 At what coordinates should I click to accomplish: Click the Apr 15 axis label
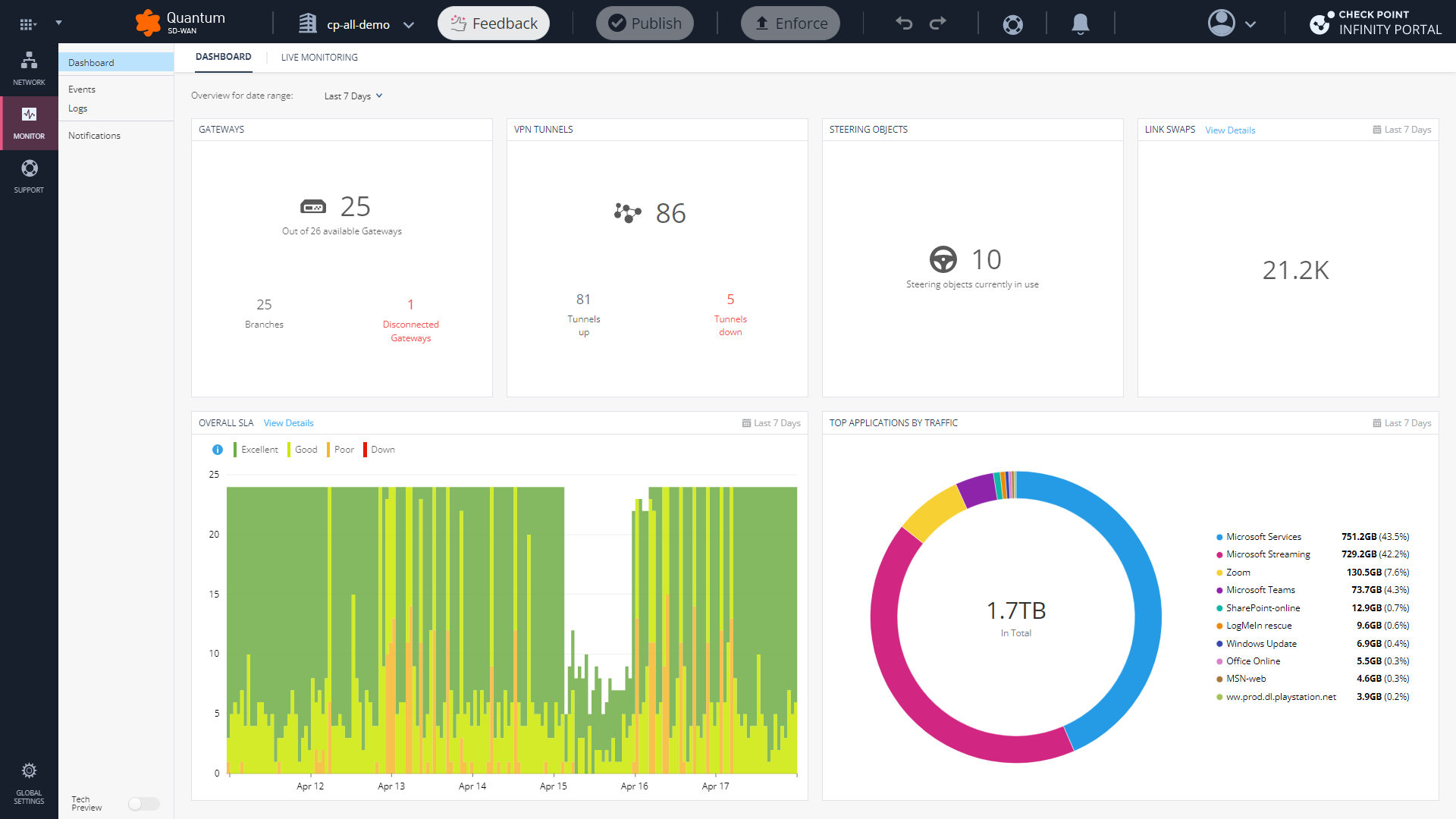[553, 786]
